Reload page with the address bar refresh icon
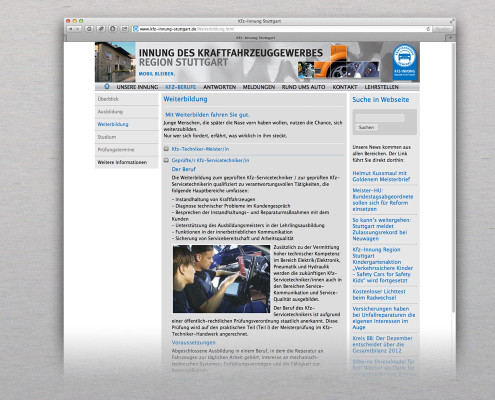The width and height of the screenshot is (495, 400). [x=428, y=29]
